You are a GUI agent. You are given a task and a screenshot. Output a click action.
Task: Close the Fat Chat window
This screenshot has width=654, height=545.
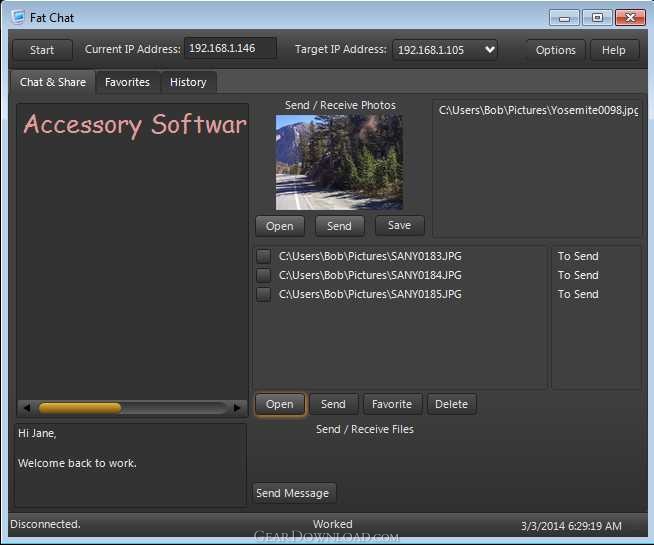(x=630, y=18)
